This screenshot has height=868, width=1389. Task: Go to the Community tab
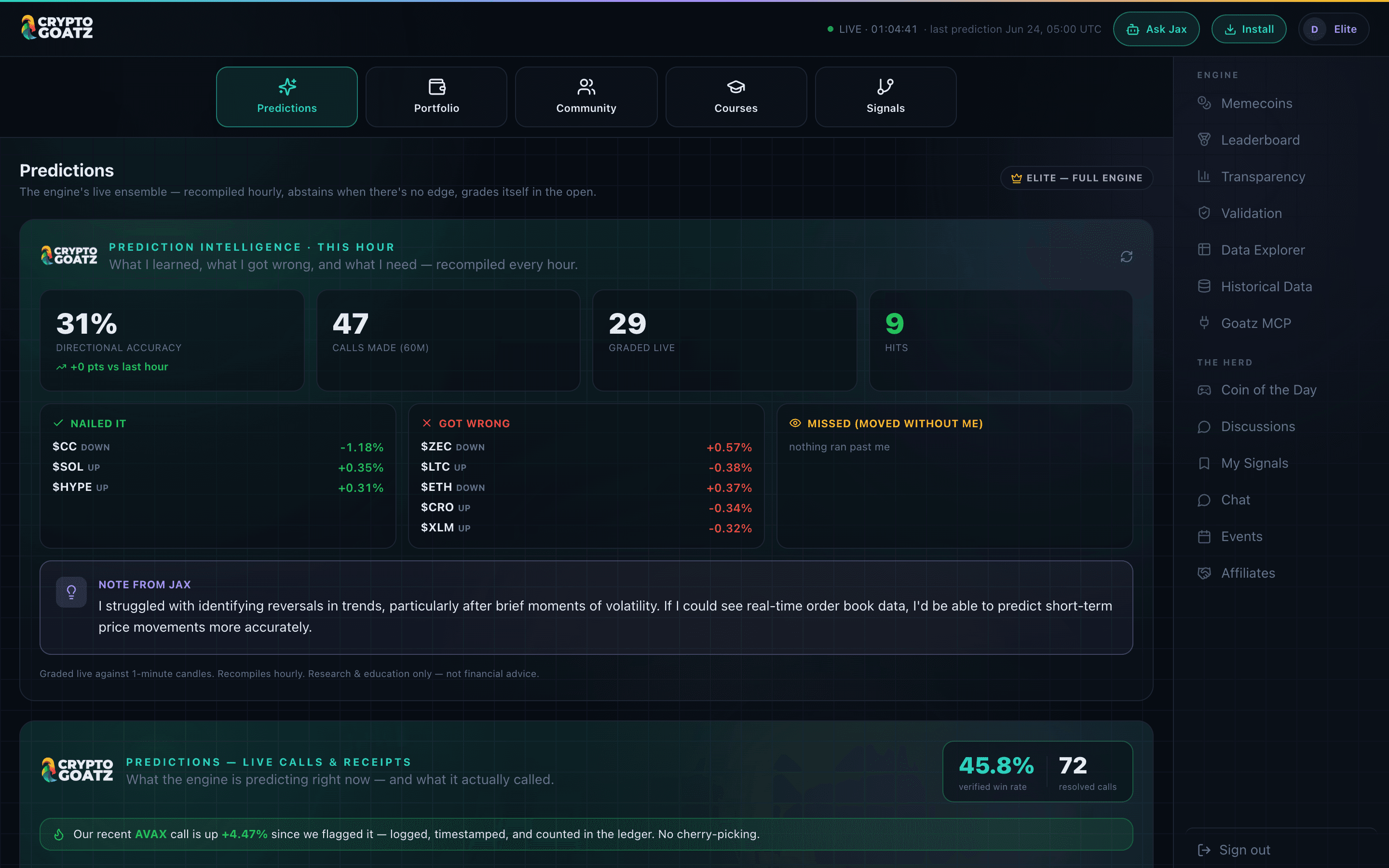(x=586, y=96)
